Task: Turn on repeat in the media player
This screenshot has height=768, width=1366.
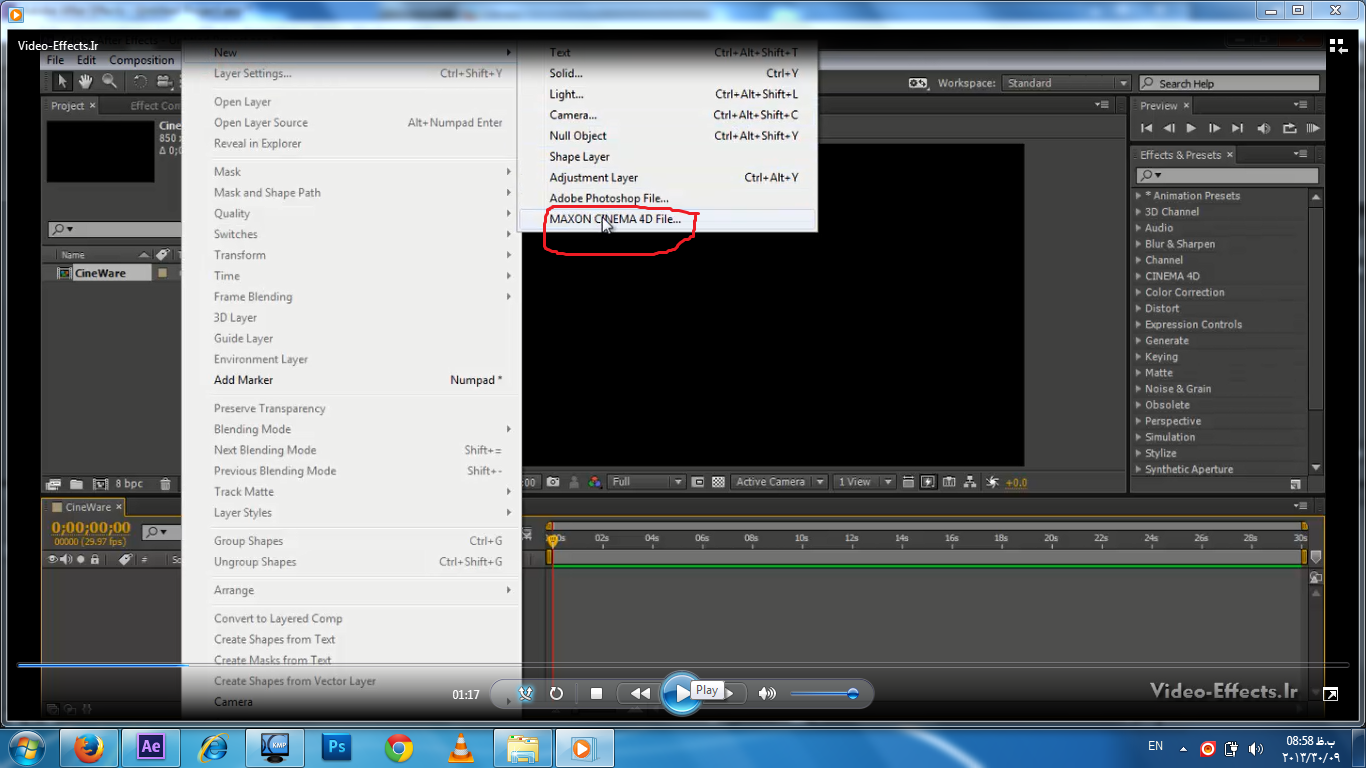Action: (x=556, y=693)
